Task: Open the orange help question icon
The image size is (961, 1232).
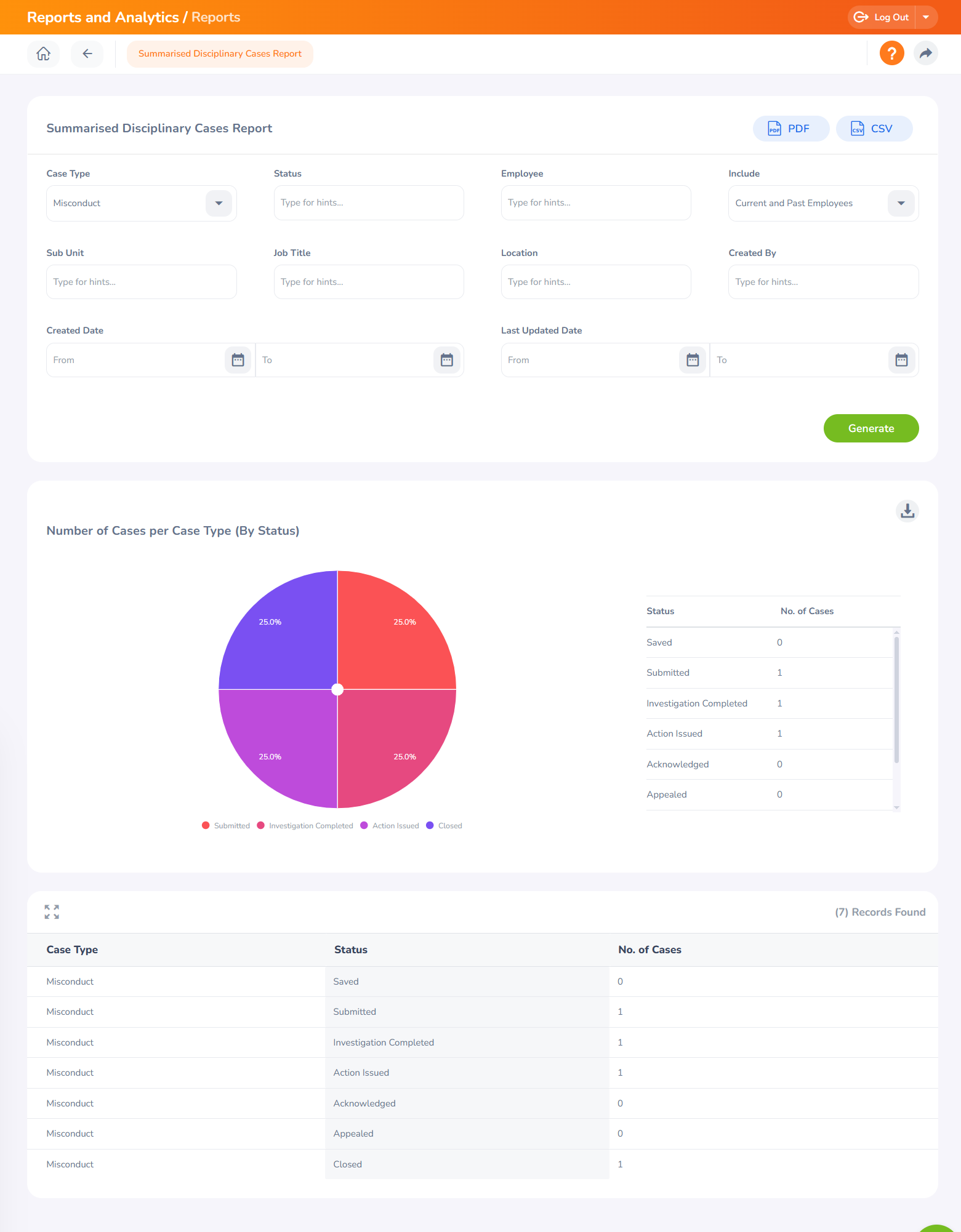Action: tap(891, 54)
